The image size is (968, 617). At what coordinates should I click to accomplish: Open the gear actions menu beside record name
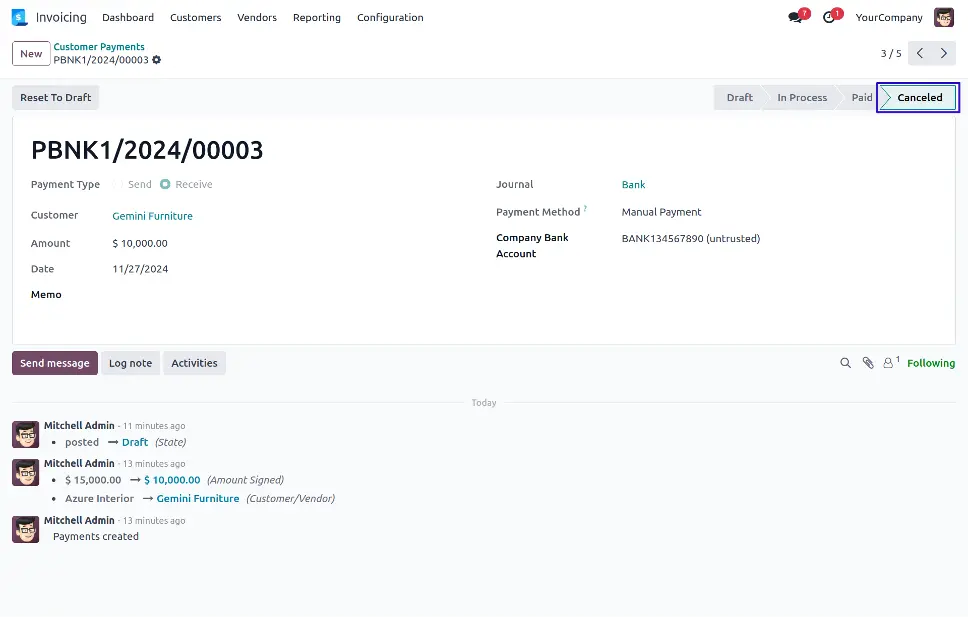coord(157,60)
